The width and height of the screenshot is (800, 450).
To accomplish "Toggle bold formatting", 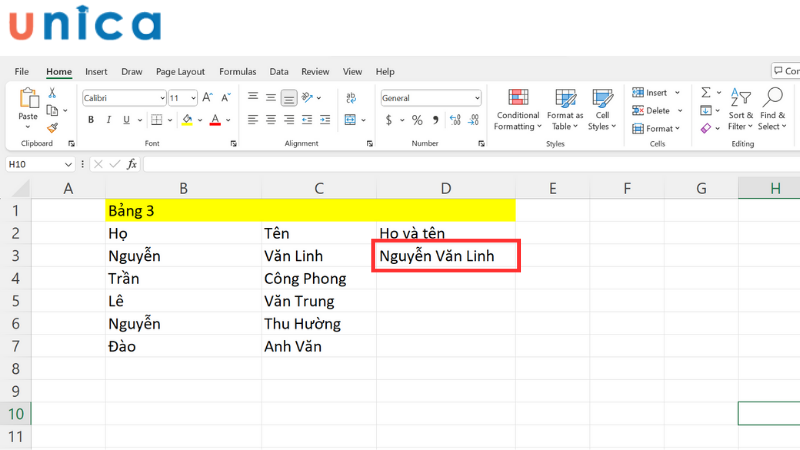I will [91, 120].
